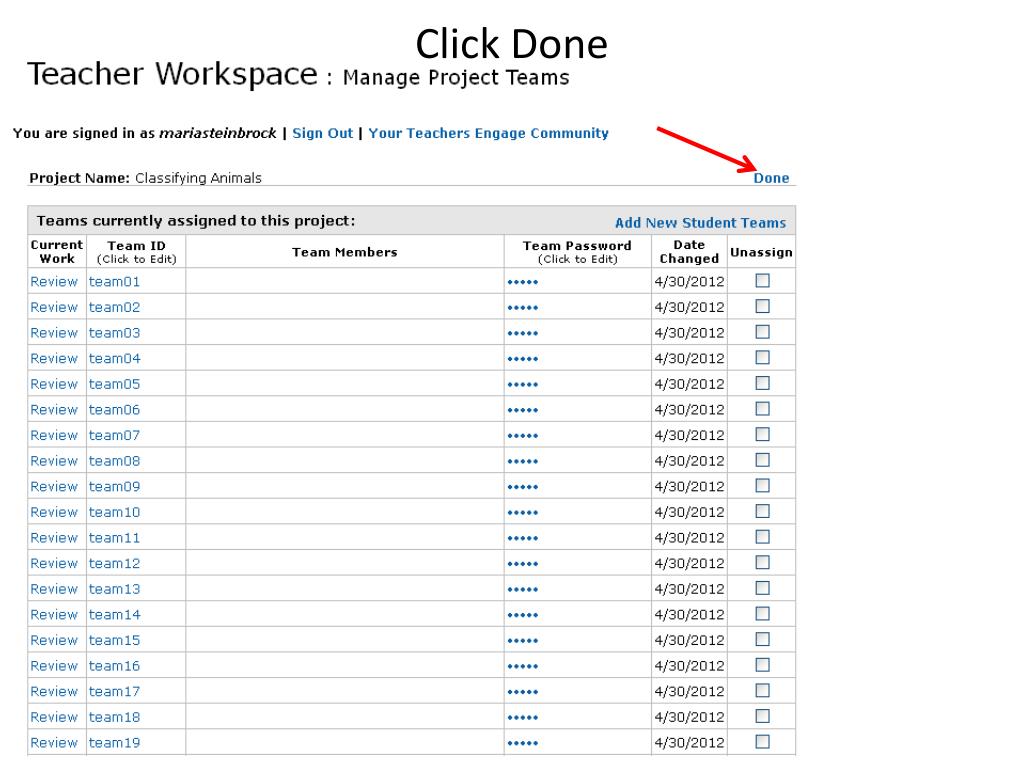
Task: Check Unassign box for team18
Action: tap(762, 716)
